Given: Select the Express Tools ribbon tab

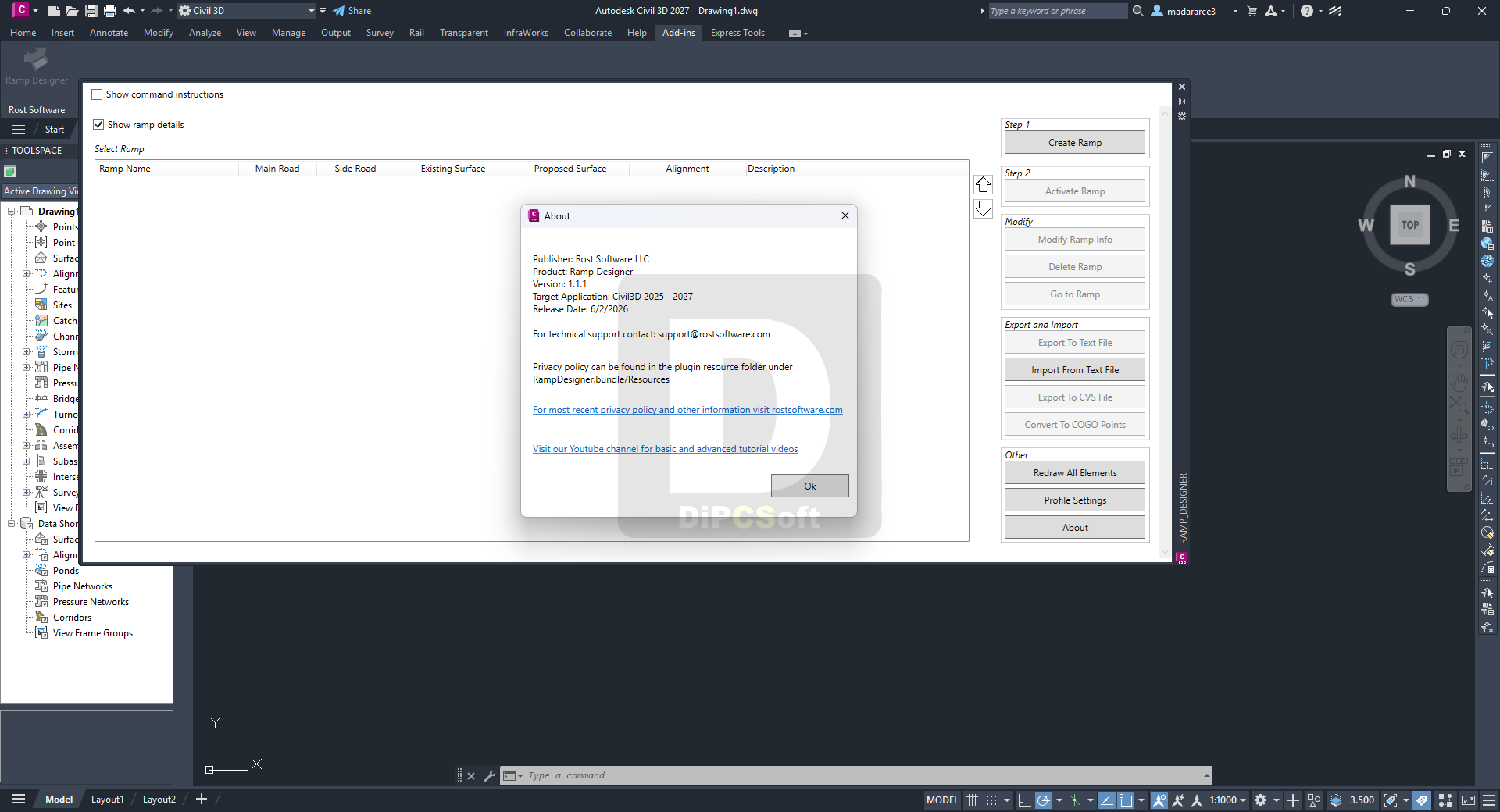Looking at the screenshot, I should [x=737, y=33].
